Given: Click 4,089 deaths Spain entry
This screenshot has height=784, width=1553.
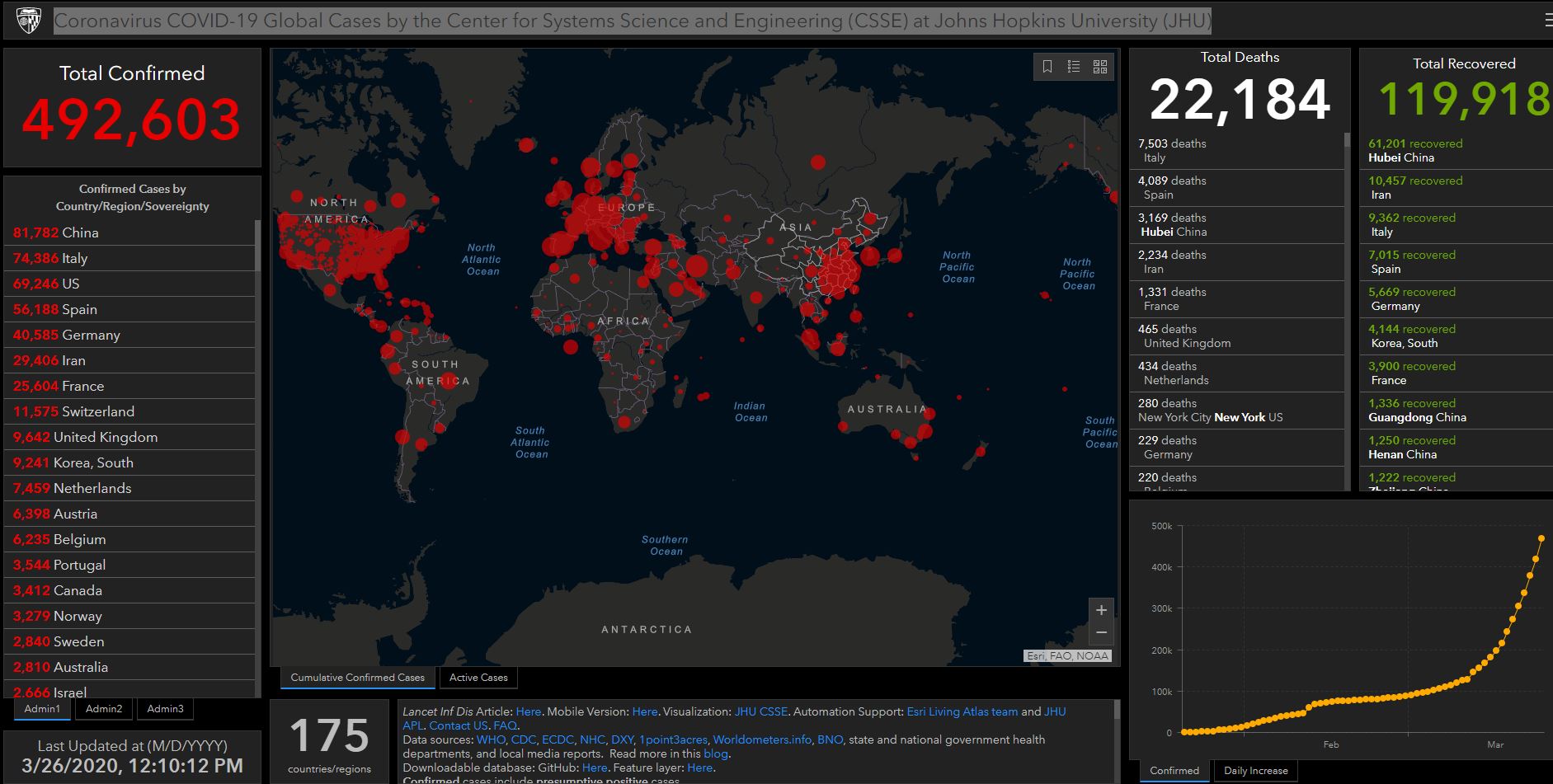Looking at the screenshot, I should [x=1235, y=187].
